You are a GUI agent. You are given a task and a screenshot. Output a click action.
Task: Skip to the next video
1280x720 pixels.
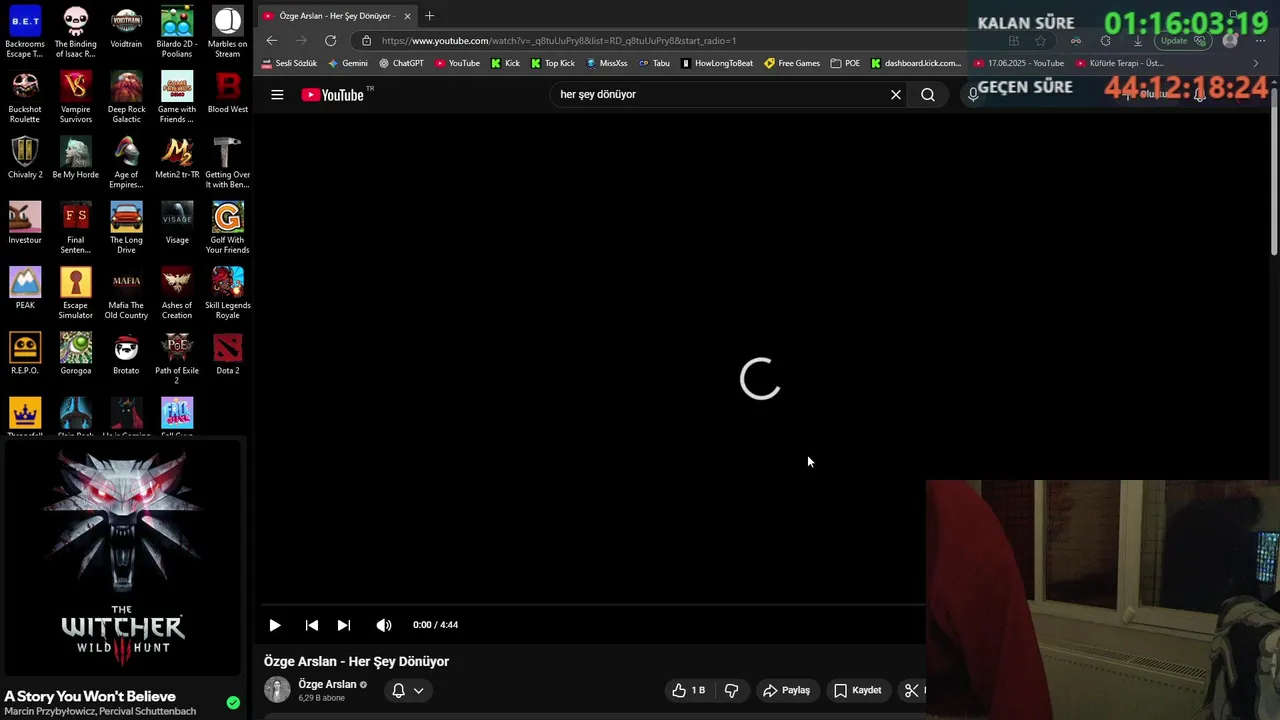(344, 625)
